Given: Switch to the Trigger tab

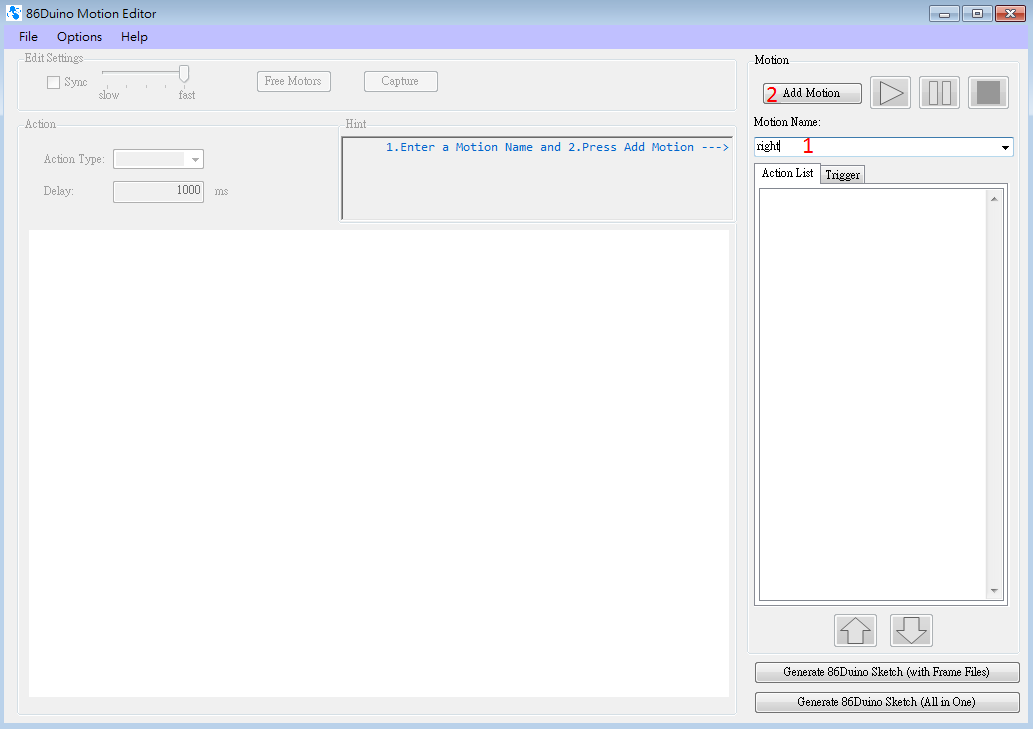Looking at the screenshot, I should pyautogui.click(x=843, y=175).
